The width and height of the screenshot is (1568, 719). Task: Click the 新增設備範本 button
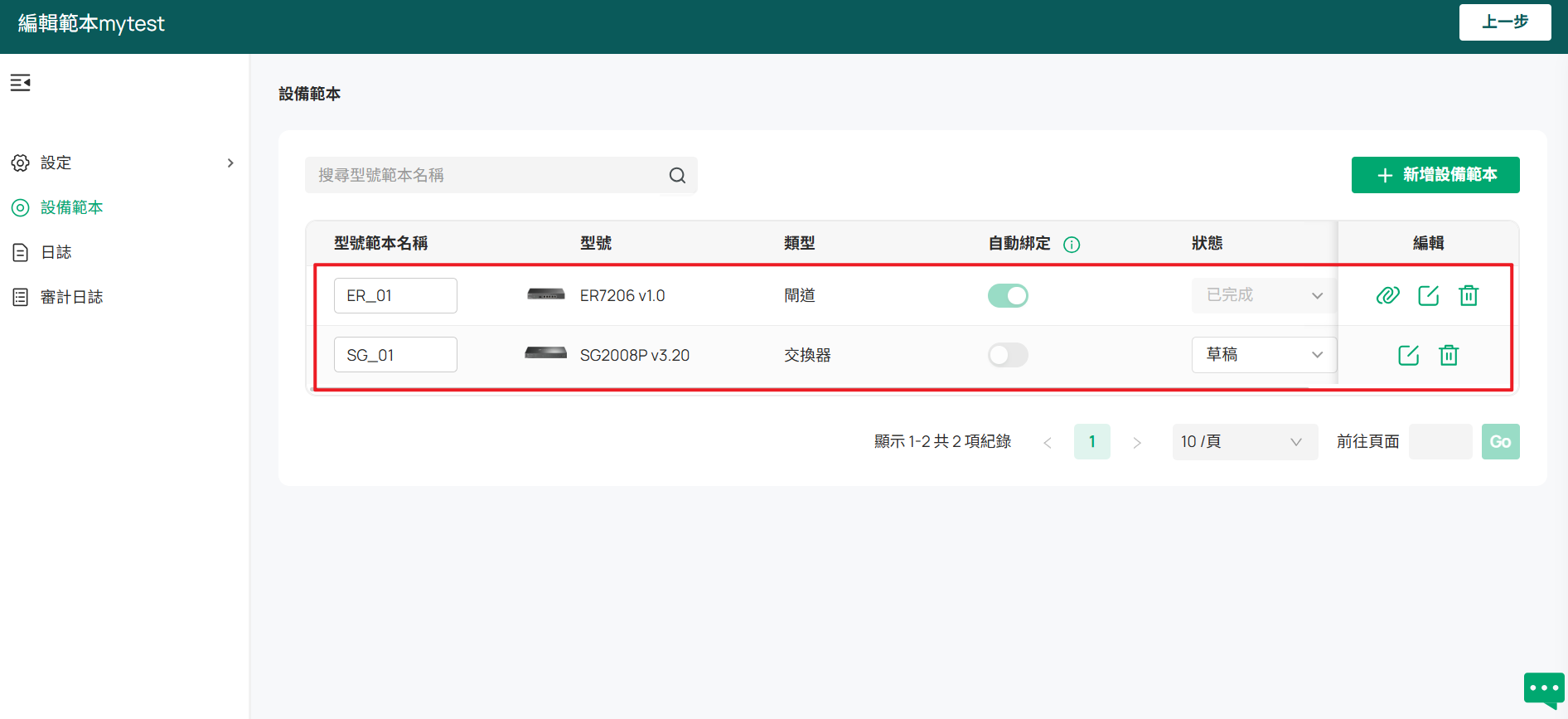pyautogui.click(x=1435, y=175)
